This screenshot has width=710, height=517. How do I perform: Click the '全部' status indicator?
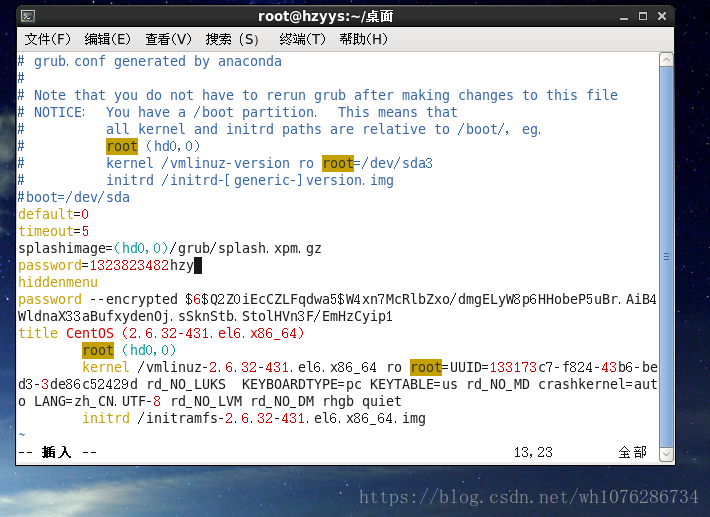tap(633, 452)
